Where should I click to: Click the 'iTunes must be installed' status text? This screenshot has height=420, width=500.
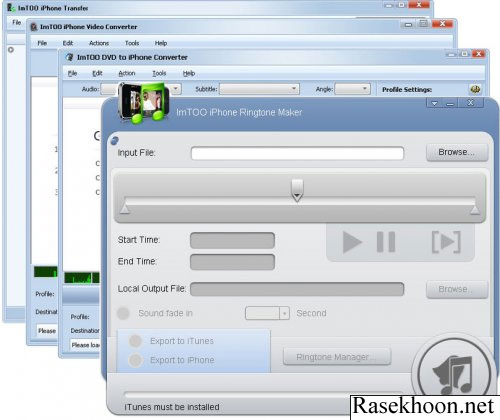[172, 407]
